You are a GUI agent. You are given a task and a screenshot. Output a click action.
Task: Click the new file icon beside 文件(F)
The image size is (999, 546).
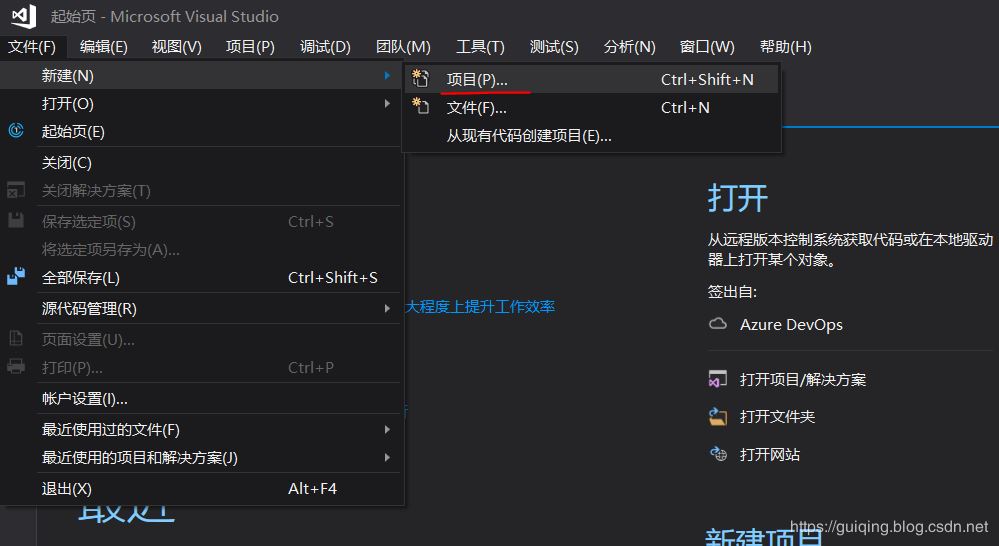(x=420, y=106)
